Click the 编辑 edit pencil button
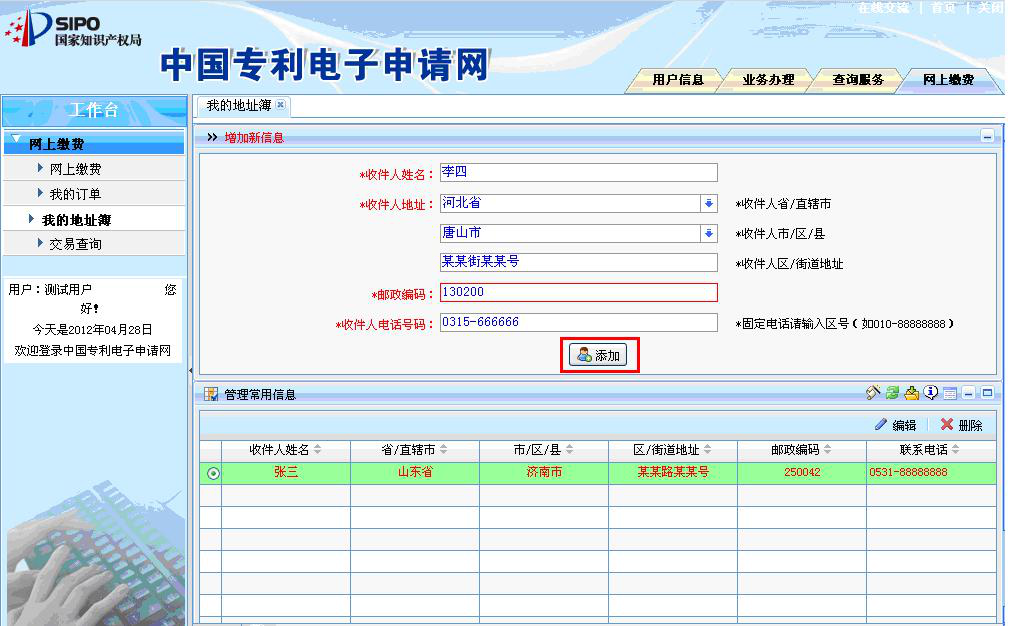Image resolution: width=1023 pixels, height=626 pixels. click(x=895, y=425)
